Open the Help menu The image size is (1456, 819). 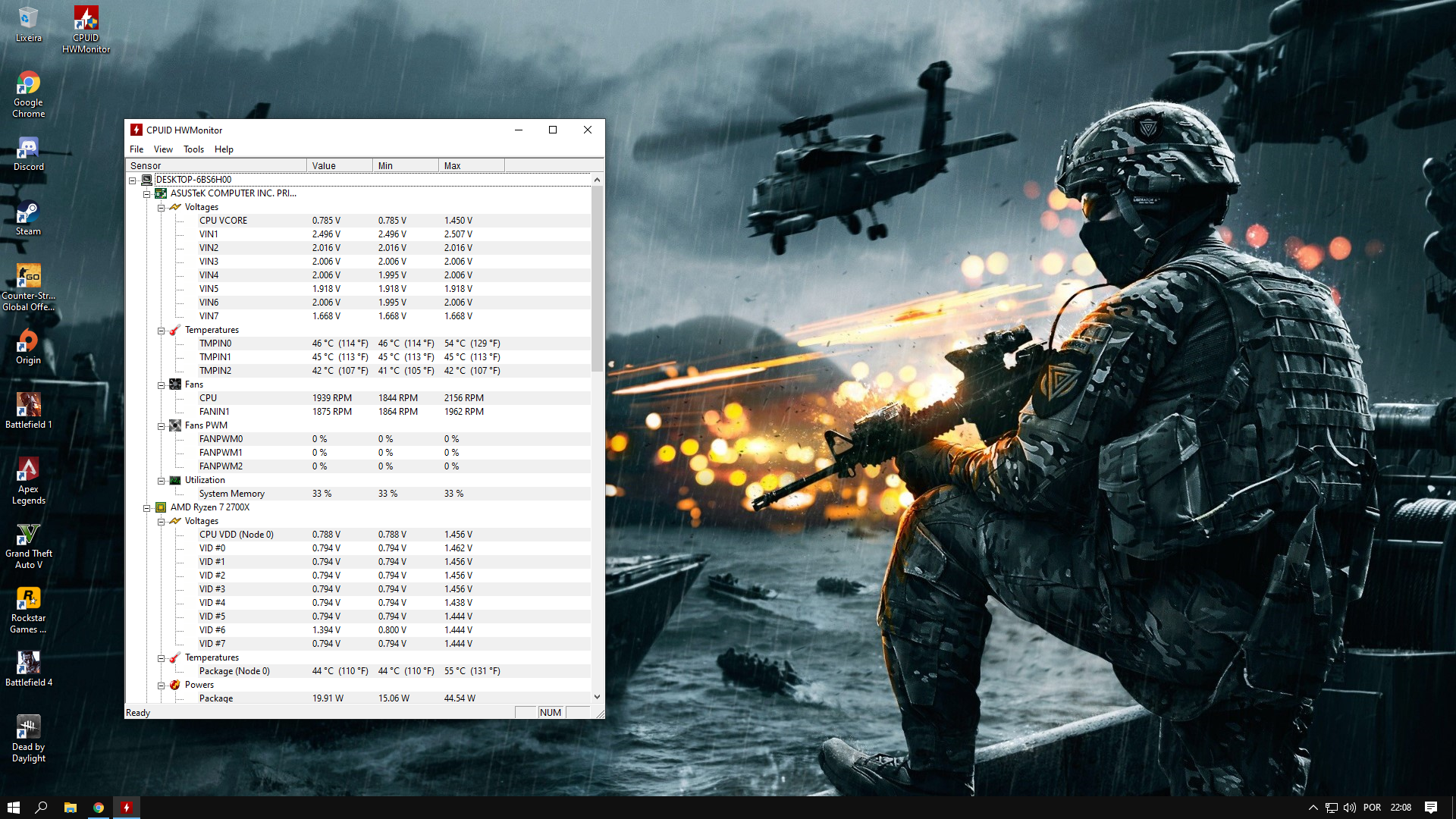[x=224, y=149]
